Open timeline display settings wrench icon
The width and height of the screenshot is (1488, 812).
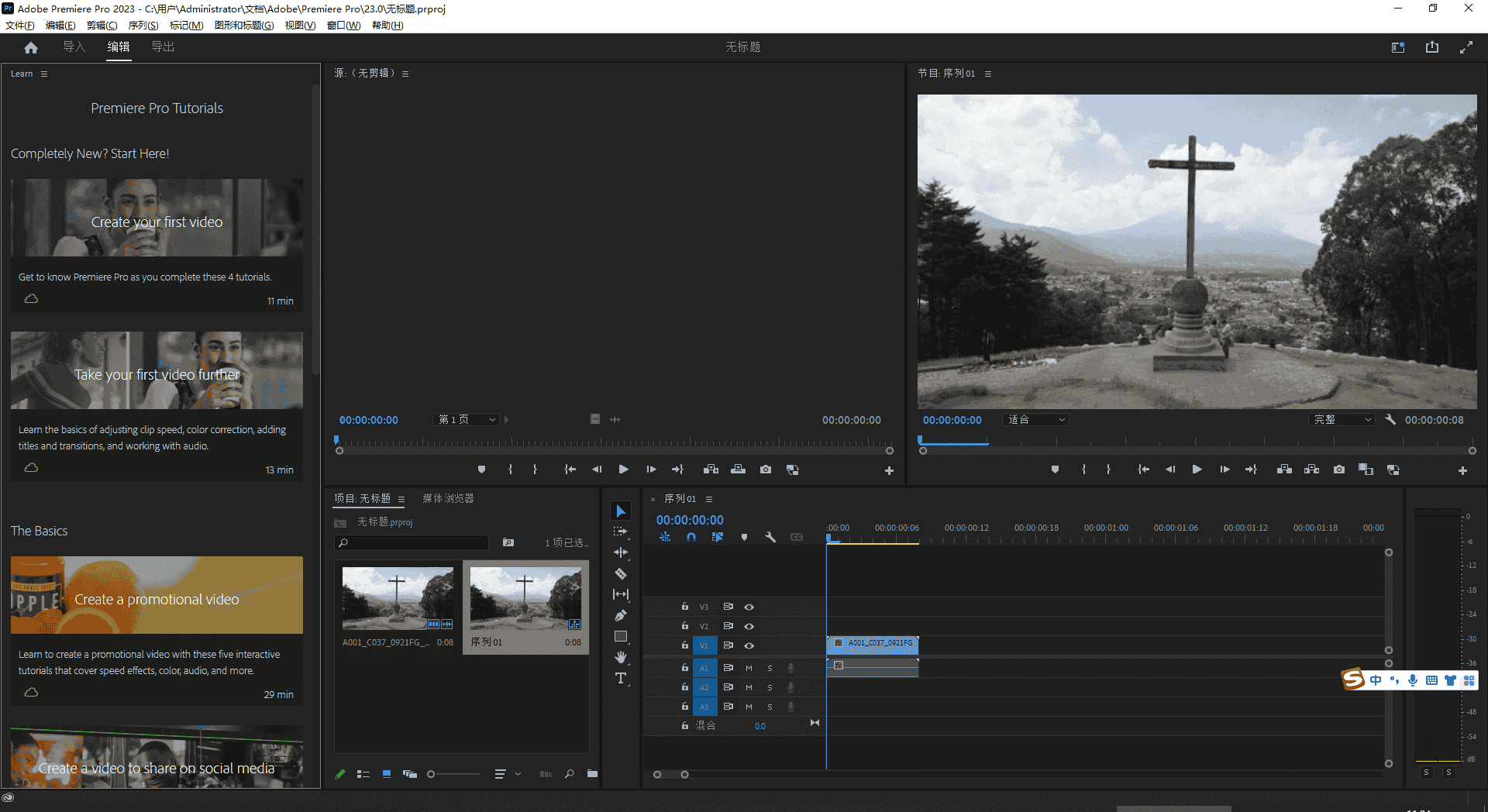pyautogui.click(x=770, y=537)
